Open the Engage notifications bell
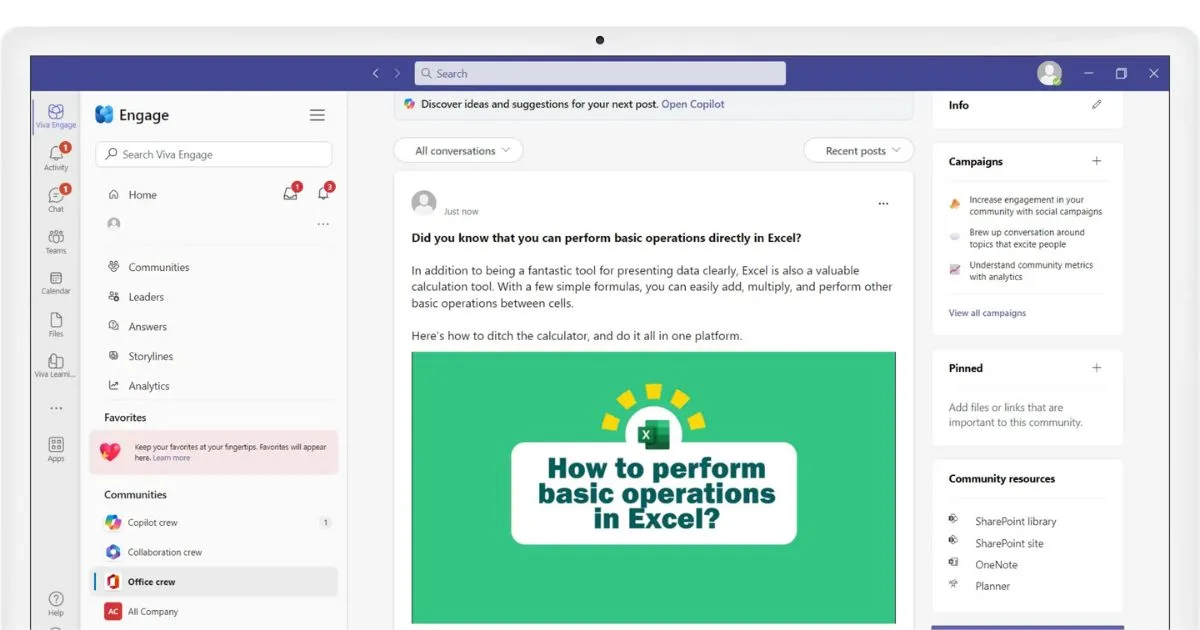Image resolution: width=1200 pixels, height=630 pixels. (324, 194)
